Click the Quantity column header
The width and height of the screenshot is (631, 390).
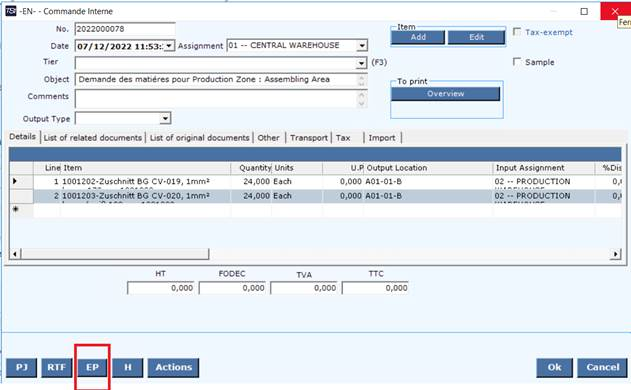point(252,168)
